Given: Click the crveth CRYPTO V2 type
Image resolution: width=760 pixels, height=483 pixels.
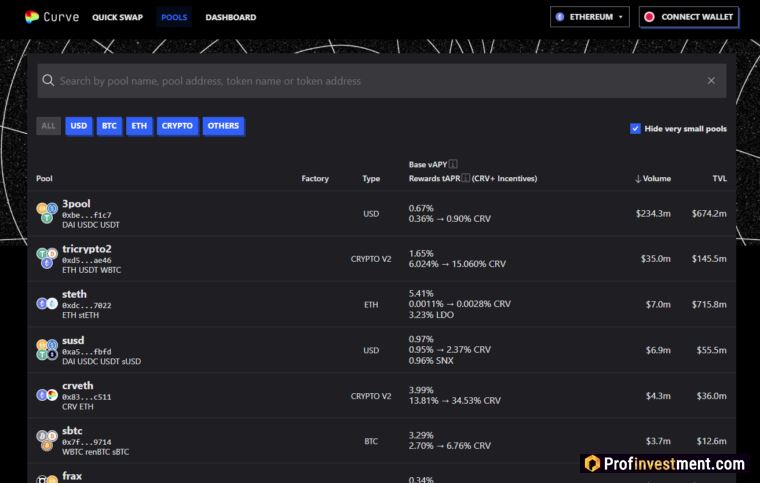Looking at the screenshot, I should tap(371, 396).
